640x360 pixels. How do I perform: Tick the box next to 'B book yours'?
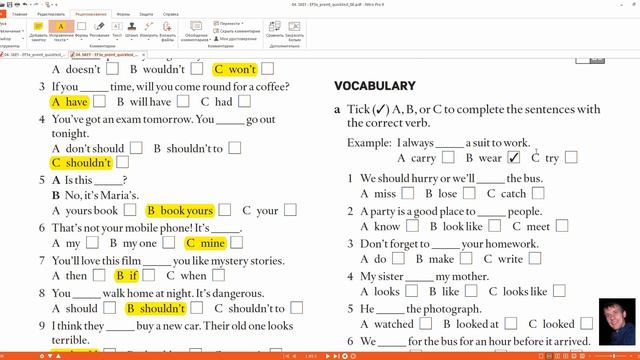[x=224, y=210]
